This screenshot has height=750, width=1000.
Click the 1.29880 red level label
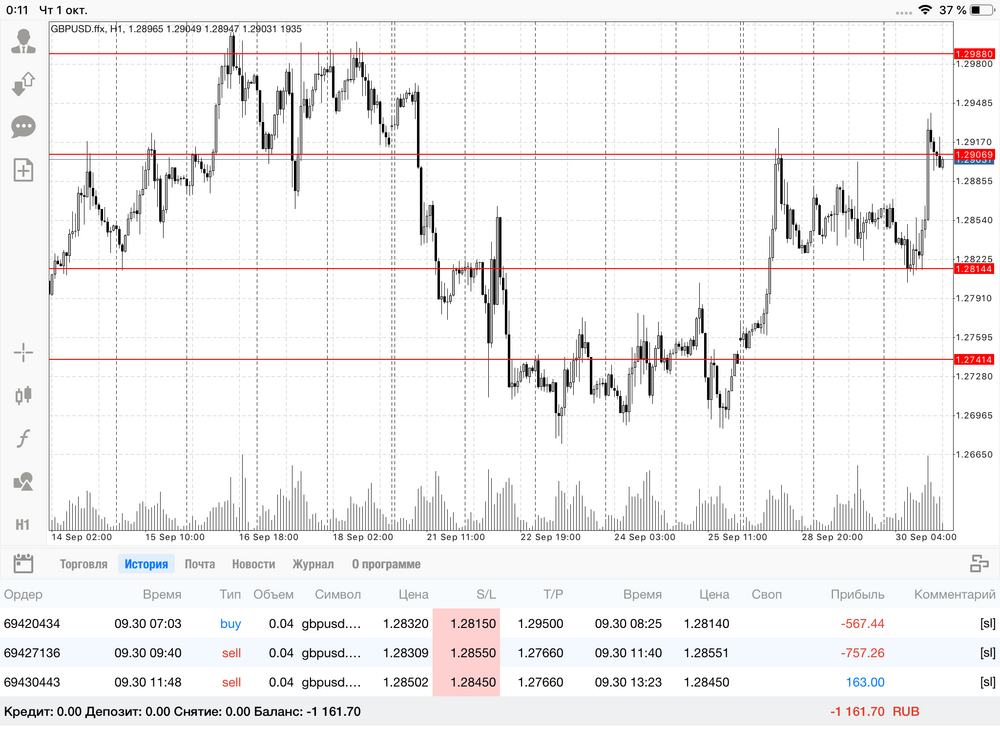[x=974, y=54]
